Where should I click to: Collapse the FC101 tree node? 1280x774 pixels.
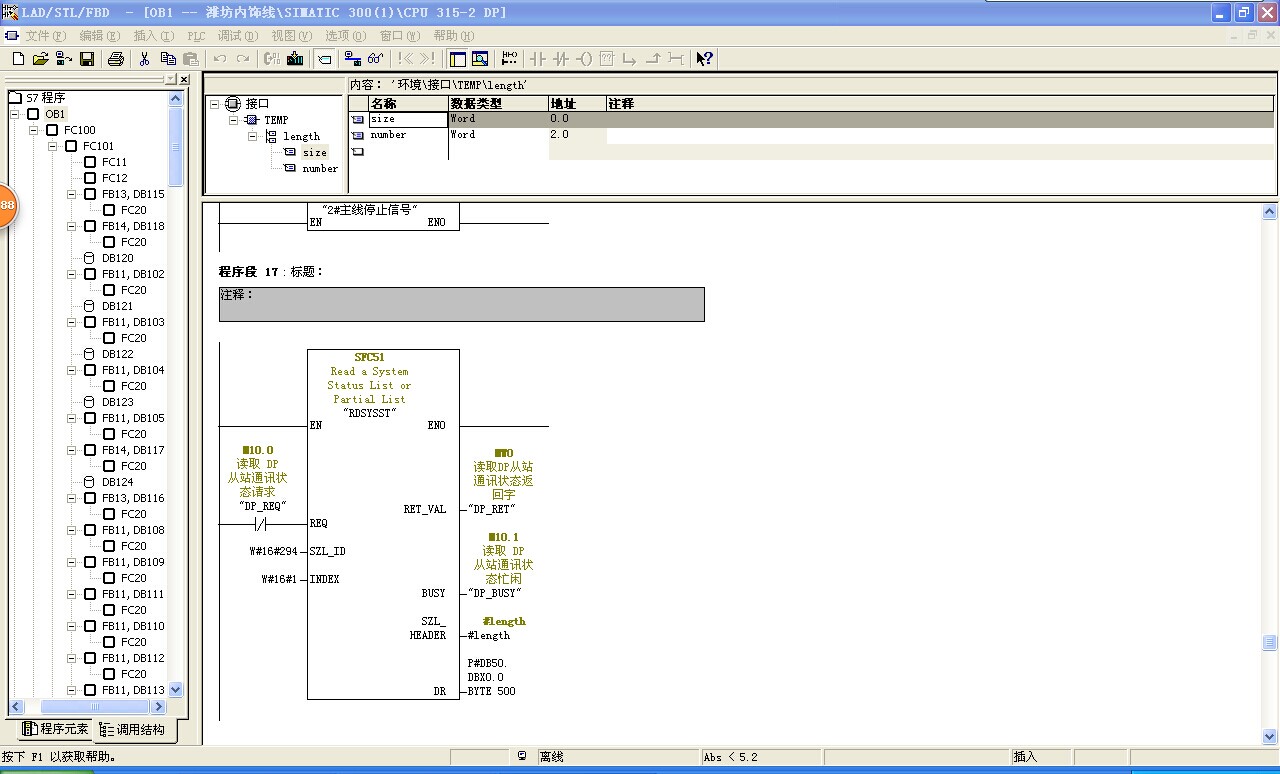tap(54, 146)
